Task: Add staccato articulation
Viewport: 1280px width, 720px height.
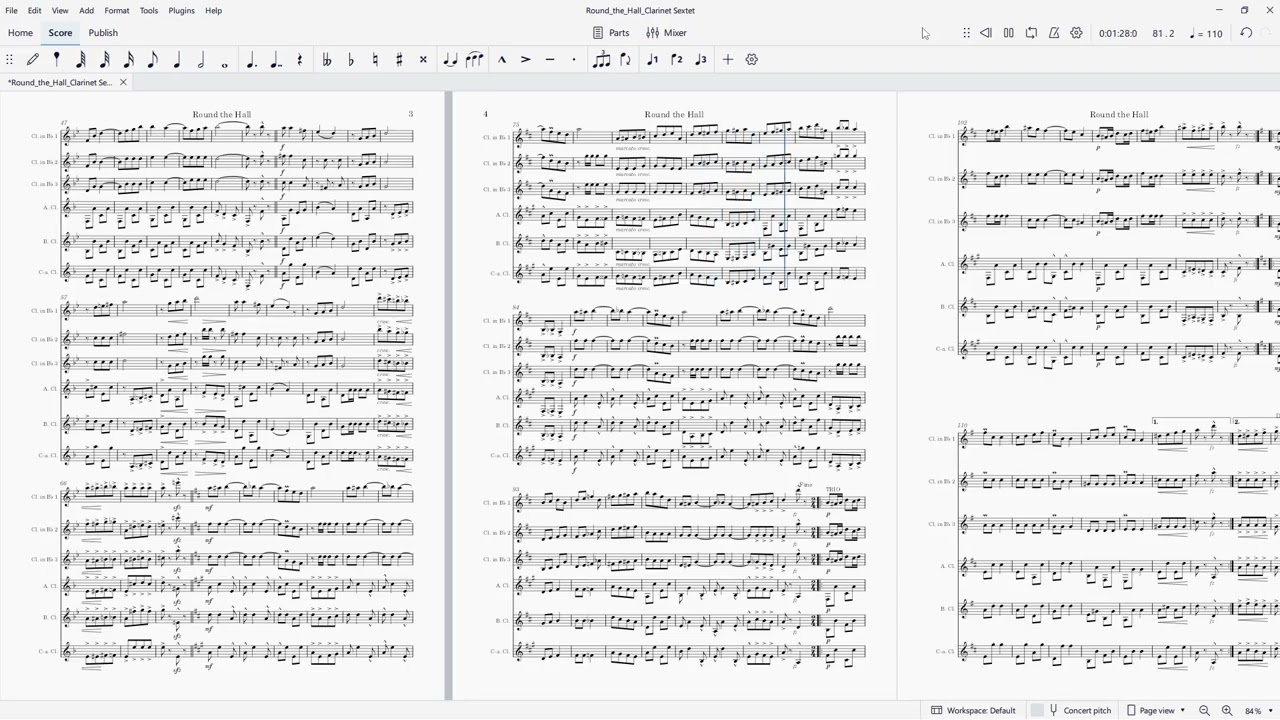Action: click(574, 60)
